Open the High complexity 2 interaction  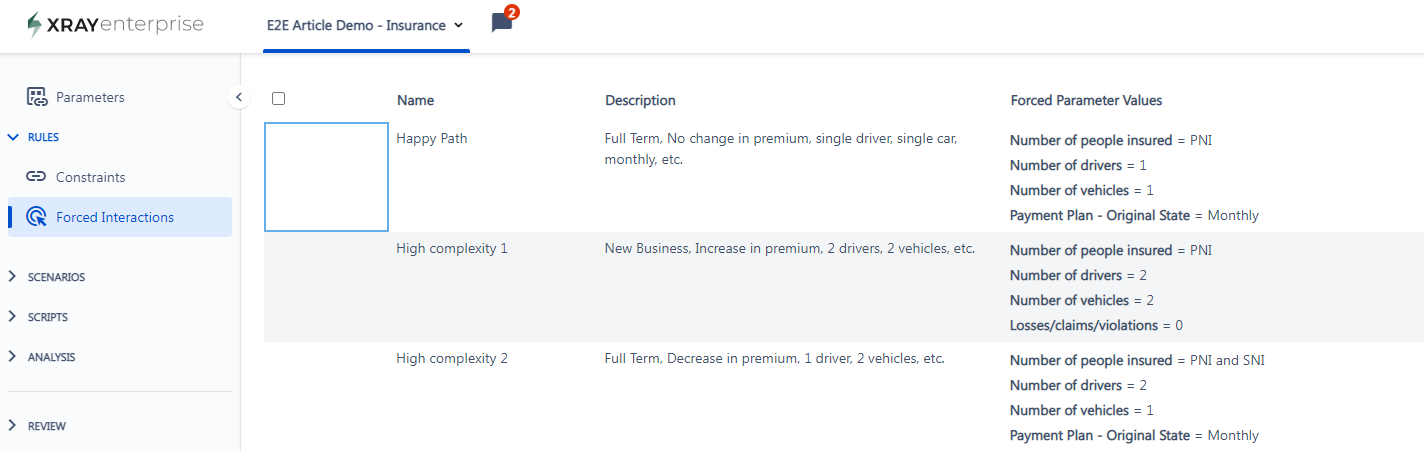coord(452,358)
